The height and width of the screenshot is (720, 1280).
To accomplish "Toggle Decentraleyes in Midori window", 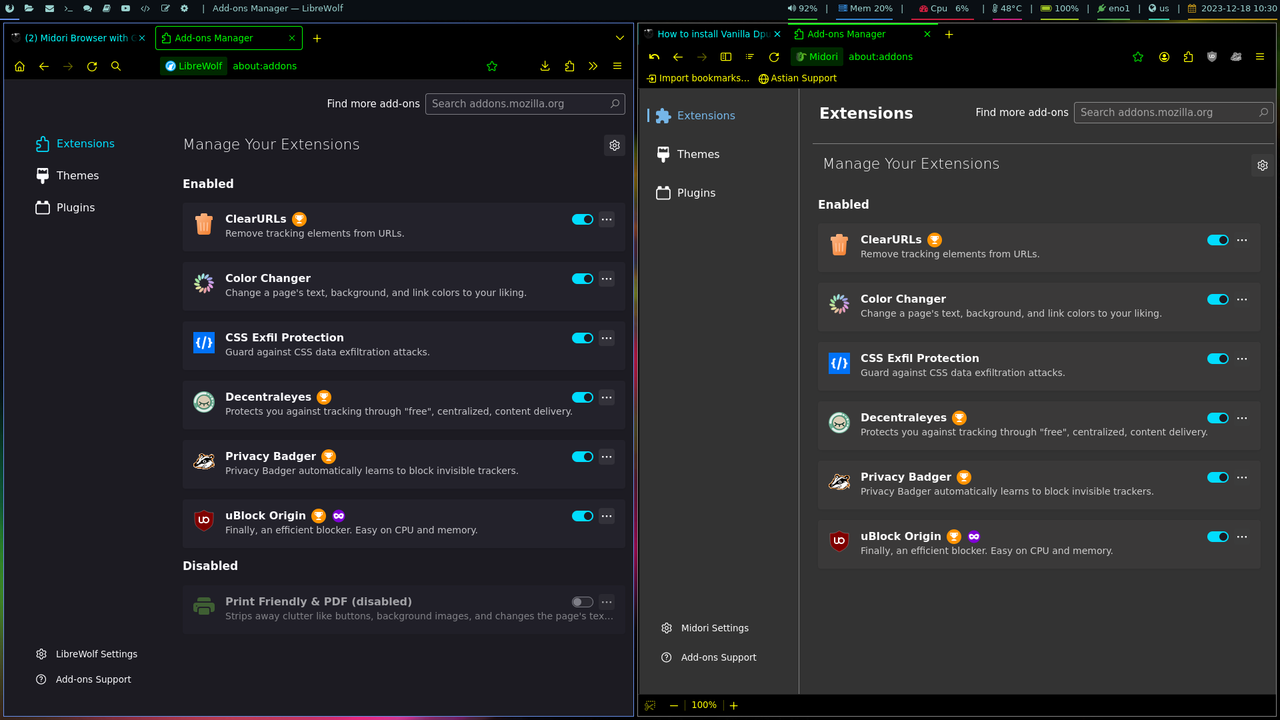I will [x=1217, y=418].
